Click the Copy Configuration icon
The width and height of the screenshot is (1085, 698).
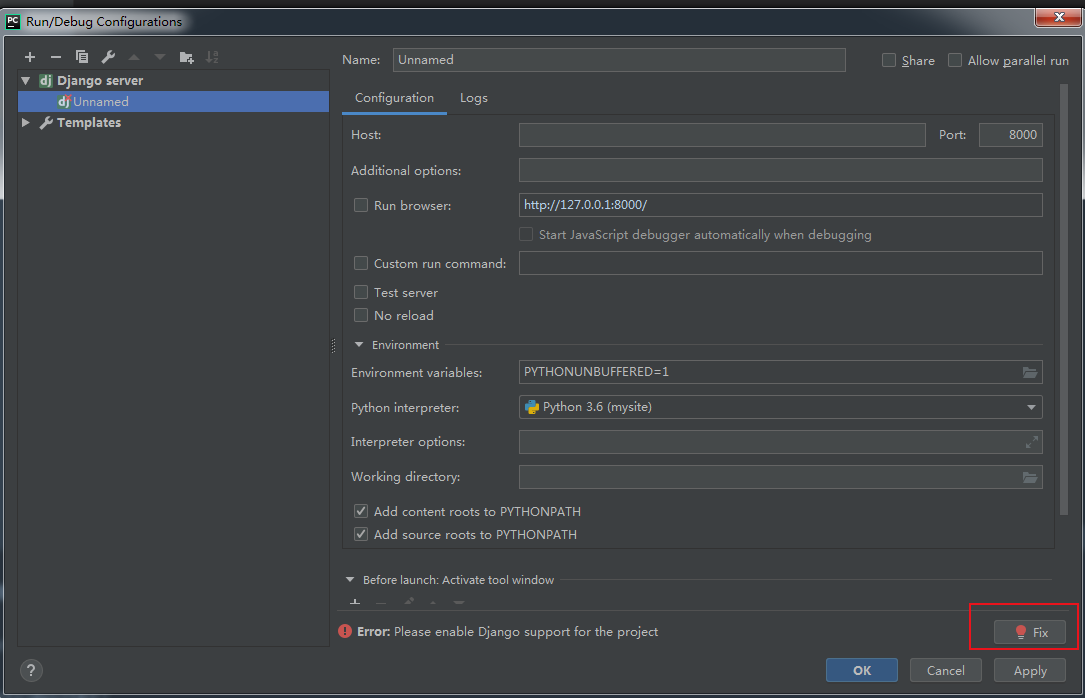[82, 57]
